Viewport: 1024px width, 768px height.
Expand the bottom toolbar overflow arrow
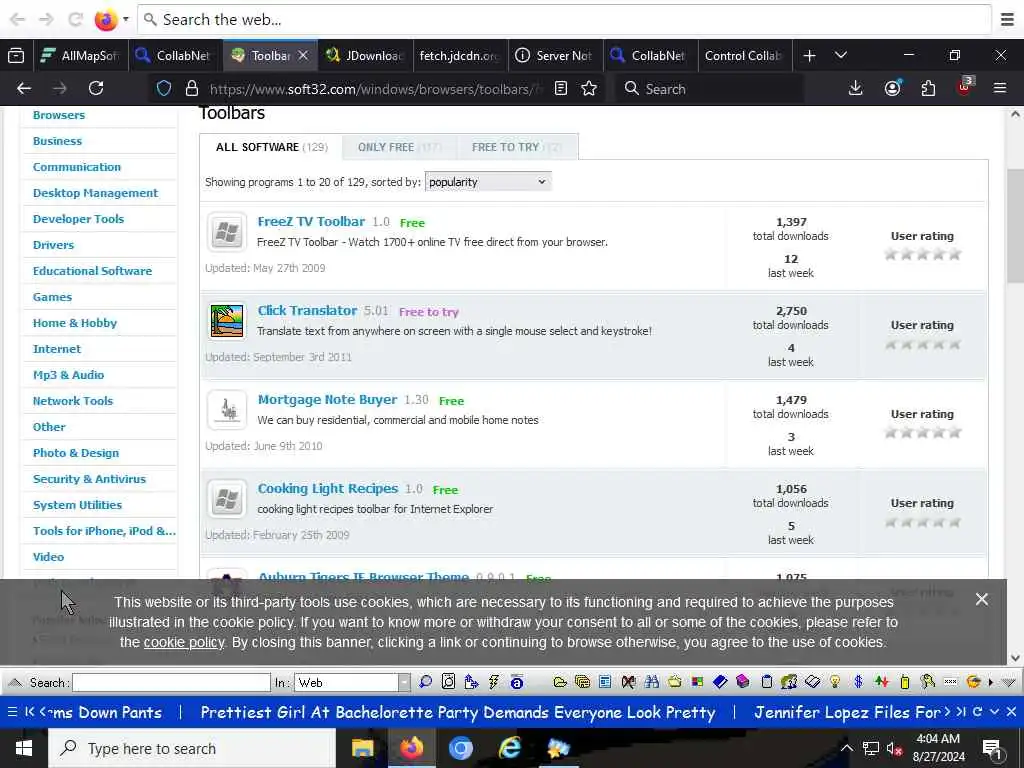pos(991,682)
